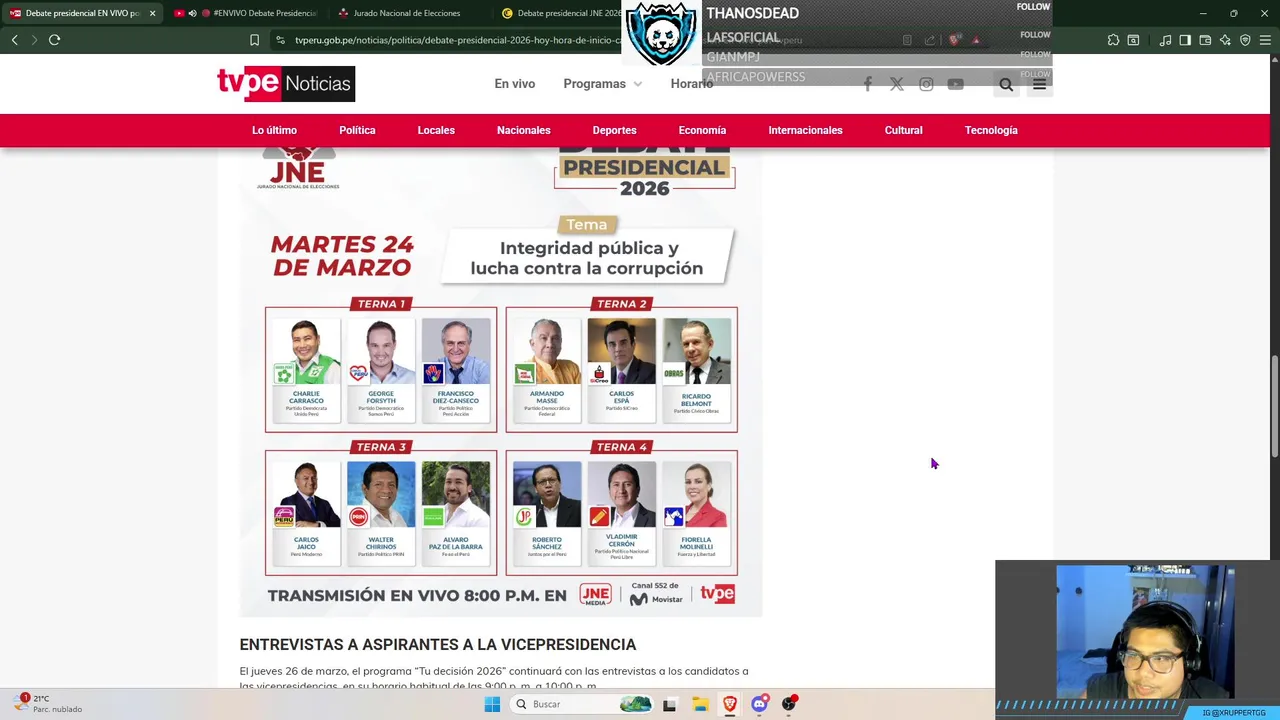The height and width of the screenshot is (720, 1280).
Task: Open OBS Studio from the taskbar
Action: 789,704
